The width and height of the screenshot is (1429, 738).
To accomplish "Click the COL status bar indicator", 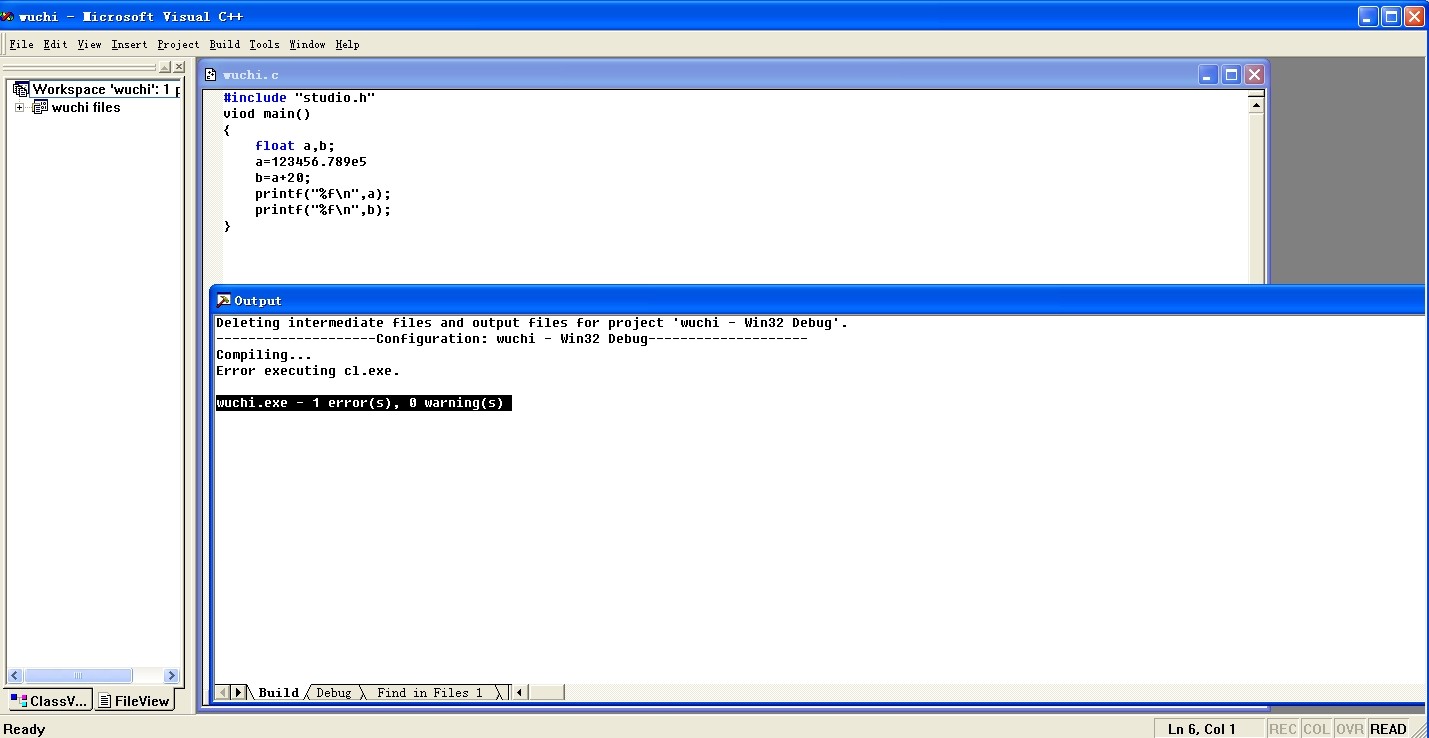I will pos(1317,729).
